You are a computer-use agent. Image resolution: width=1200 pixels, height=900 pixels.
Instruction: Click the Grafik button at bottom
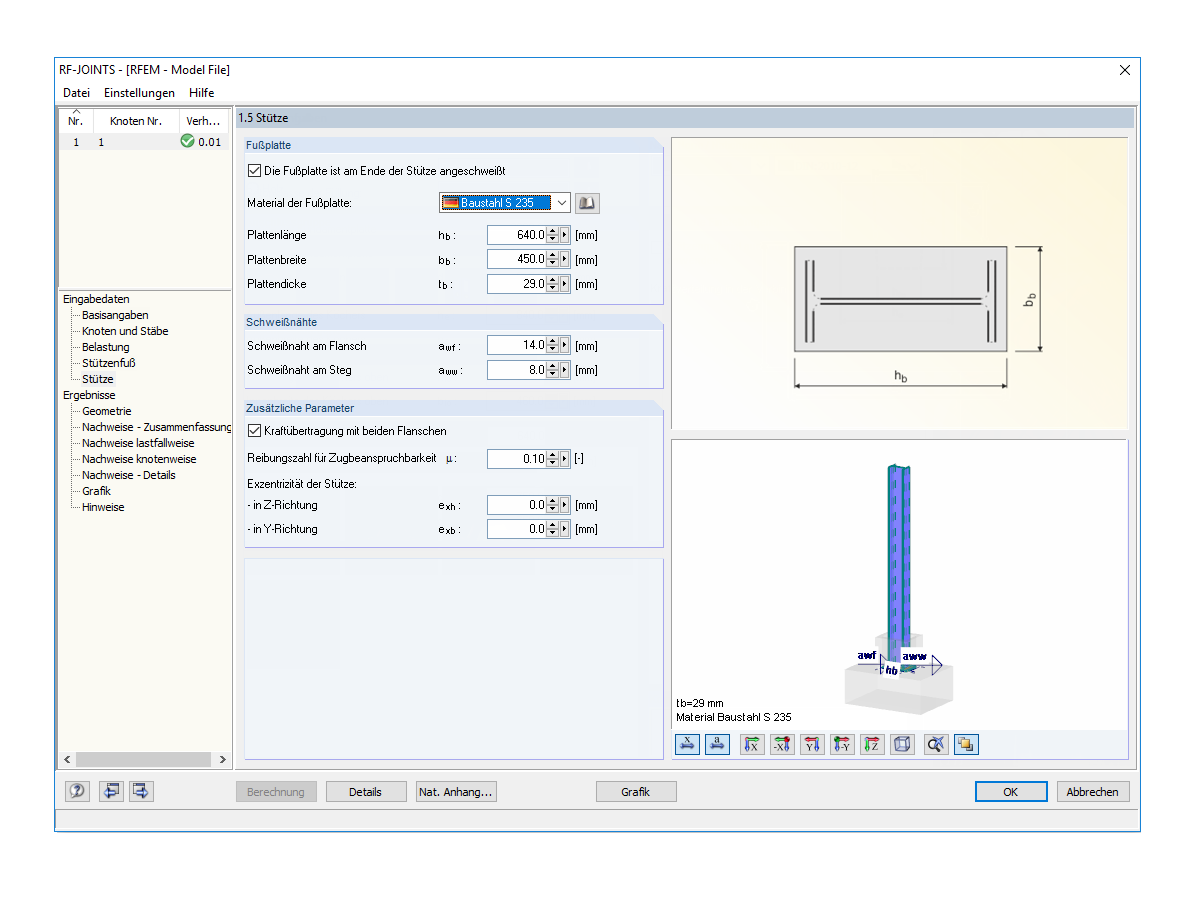tap(636, 792)
